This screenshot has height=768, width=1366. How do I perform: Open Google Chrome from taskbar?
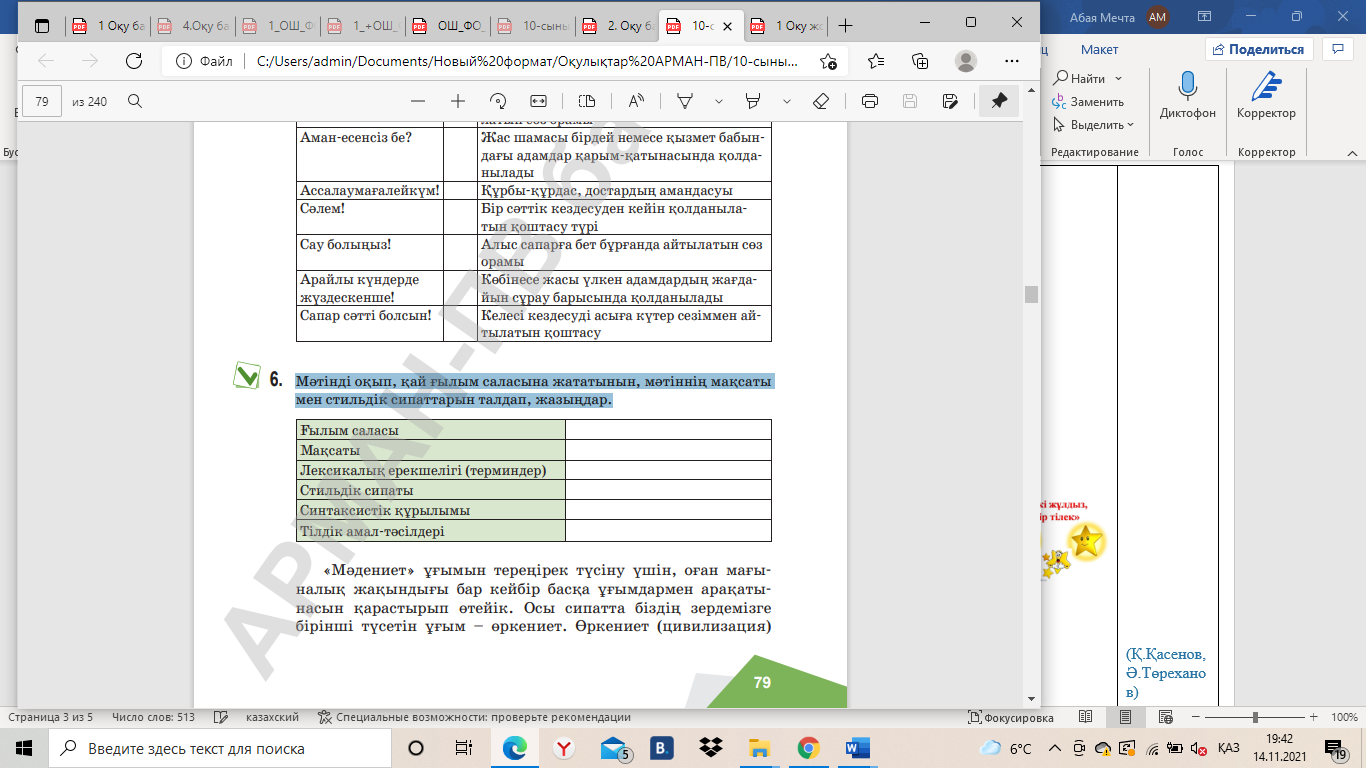click(809, 748)
